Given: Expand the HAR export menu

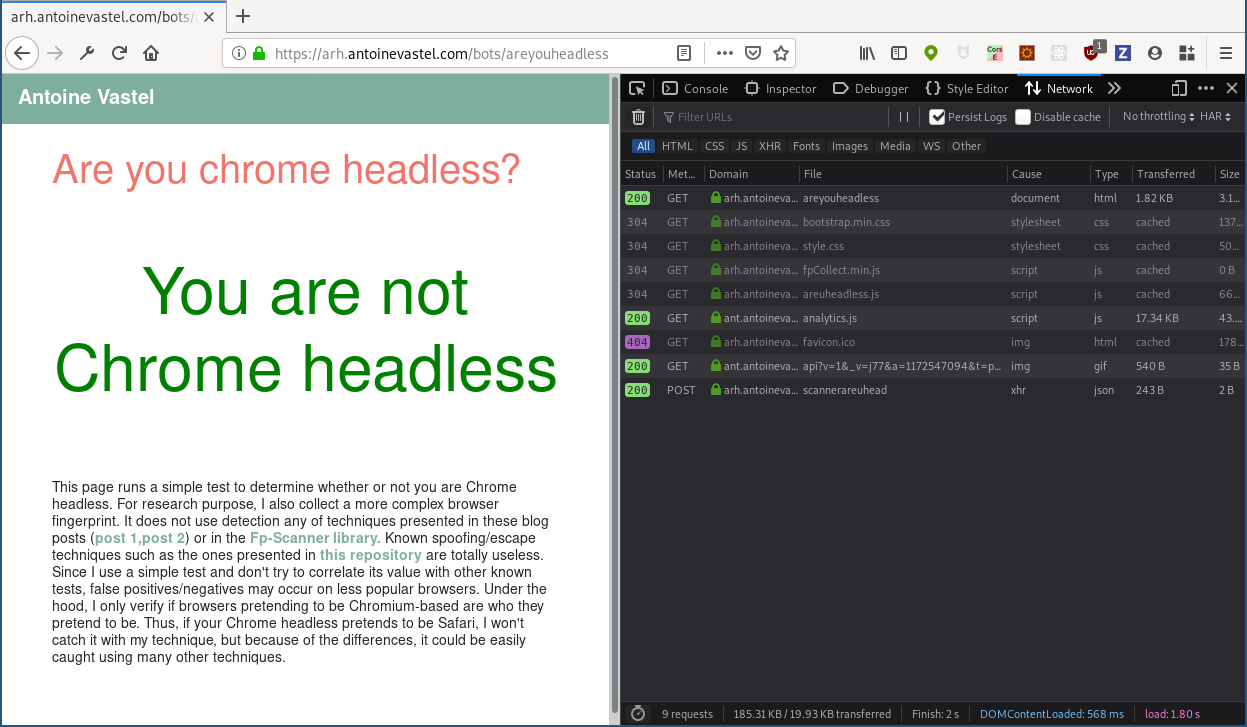Looking at the screenshot, I should 1216,117.
